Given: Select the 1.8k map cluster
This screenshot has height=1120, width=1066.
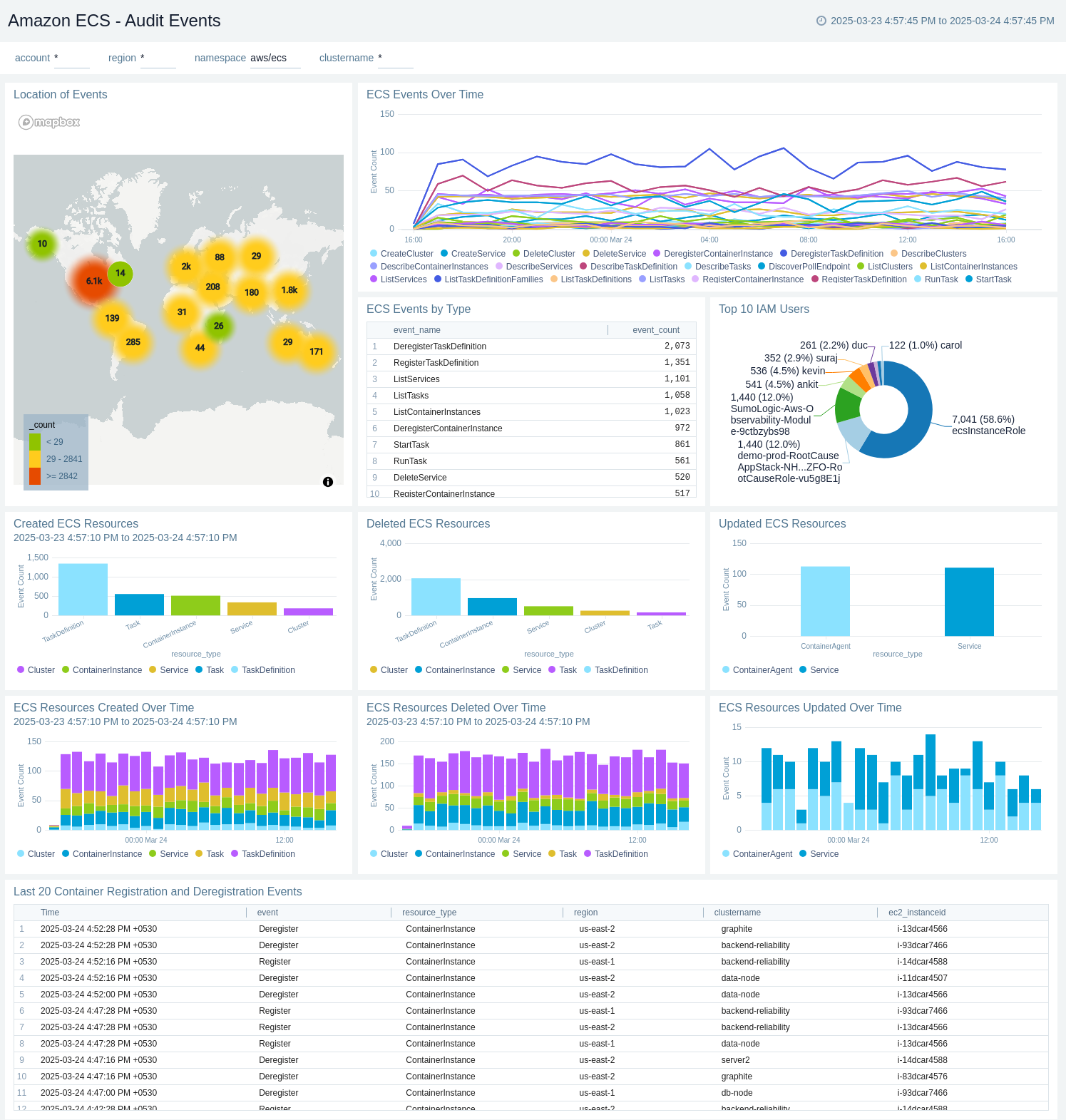Looking at the screenshot, I should 289,290.
